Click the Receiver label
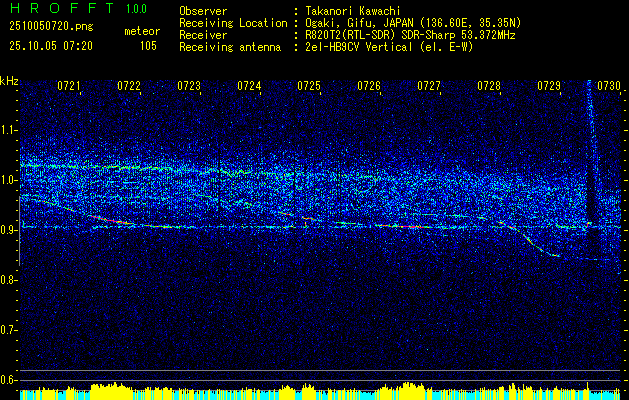629x400 pixels. click(x=203, y=35)
